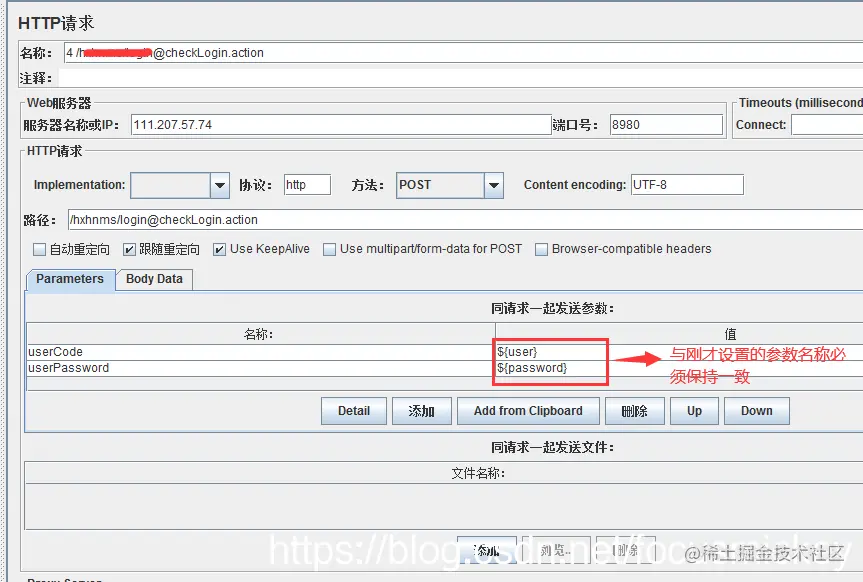This screenshot has width=863, height=582.
Task: Open the 方法 POST method dropdown
Action: [x=494, y=186]
